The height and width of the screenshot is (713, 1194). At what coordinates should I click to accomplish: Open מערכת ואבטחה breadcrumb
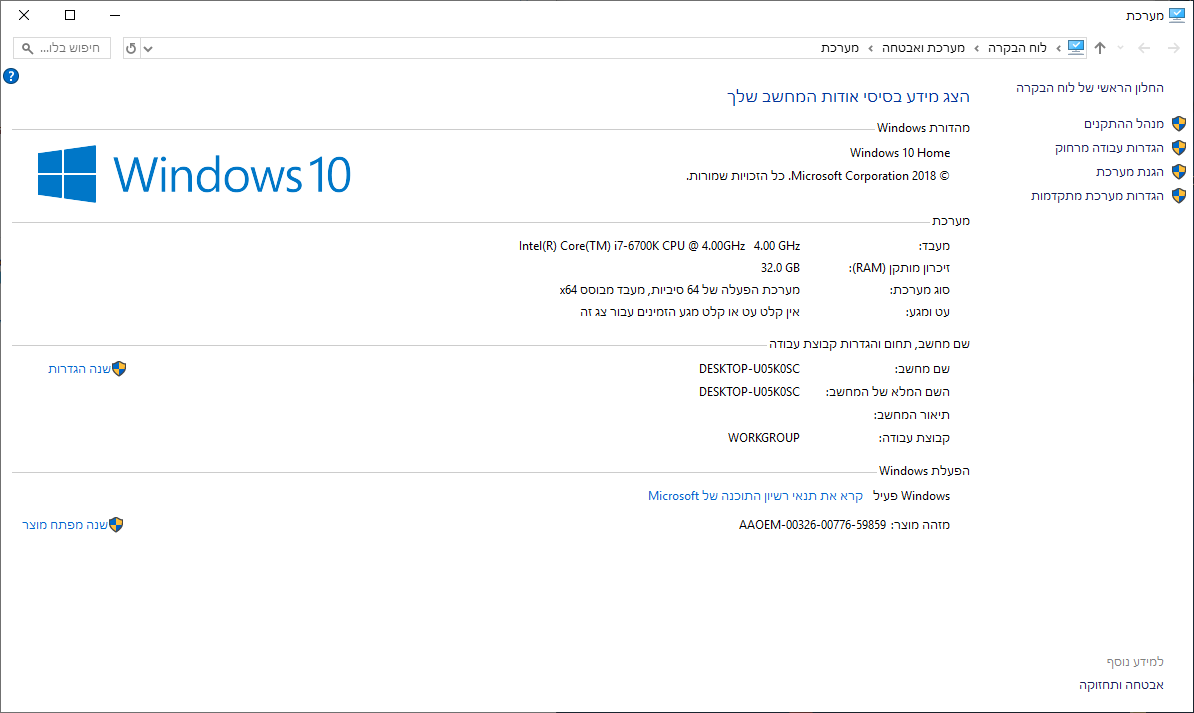click(923, 47)
